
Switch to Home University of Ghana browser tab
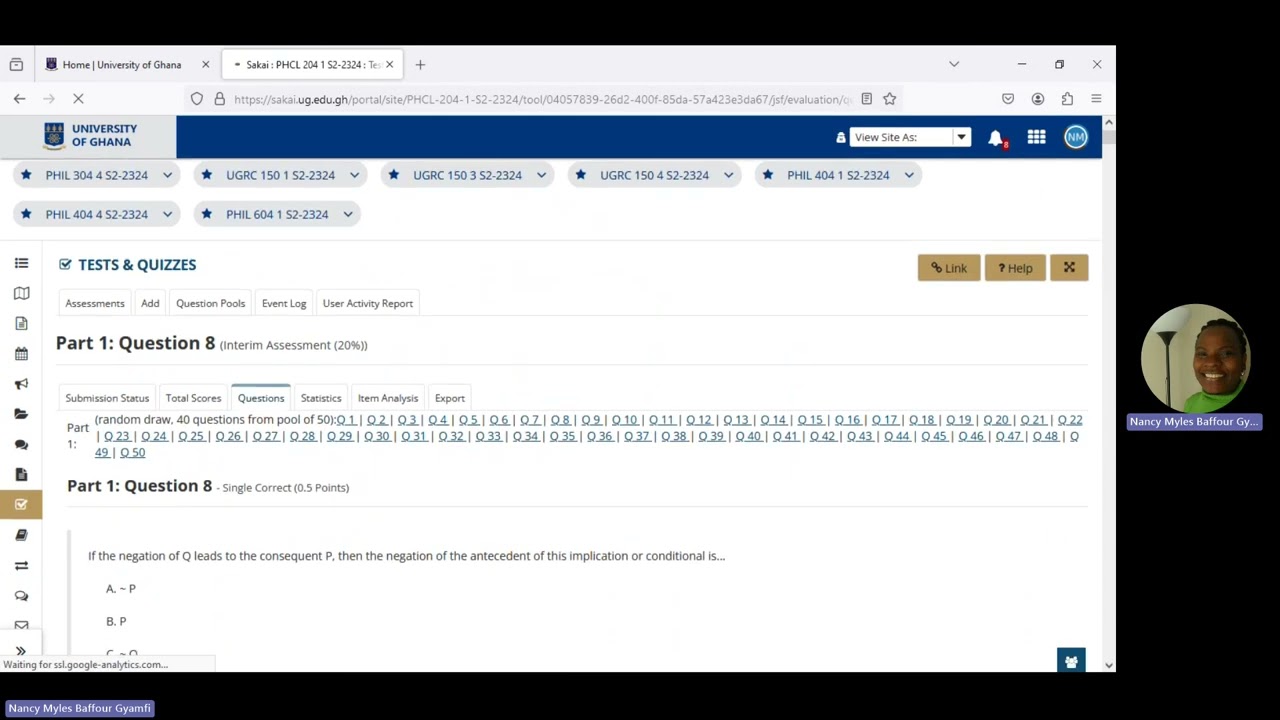[x=121, y=64]
